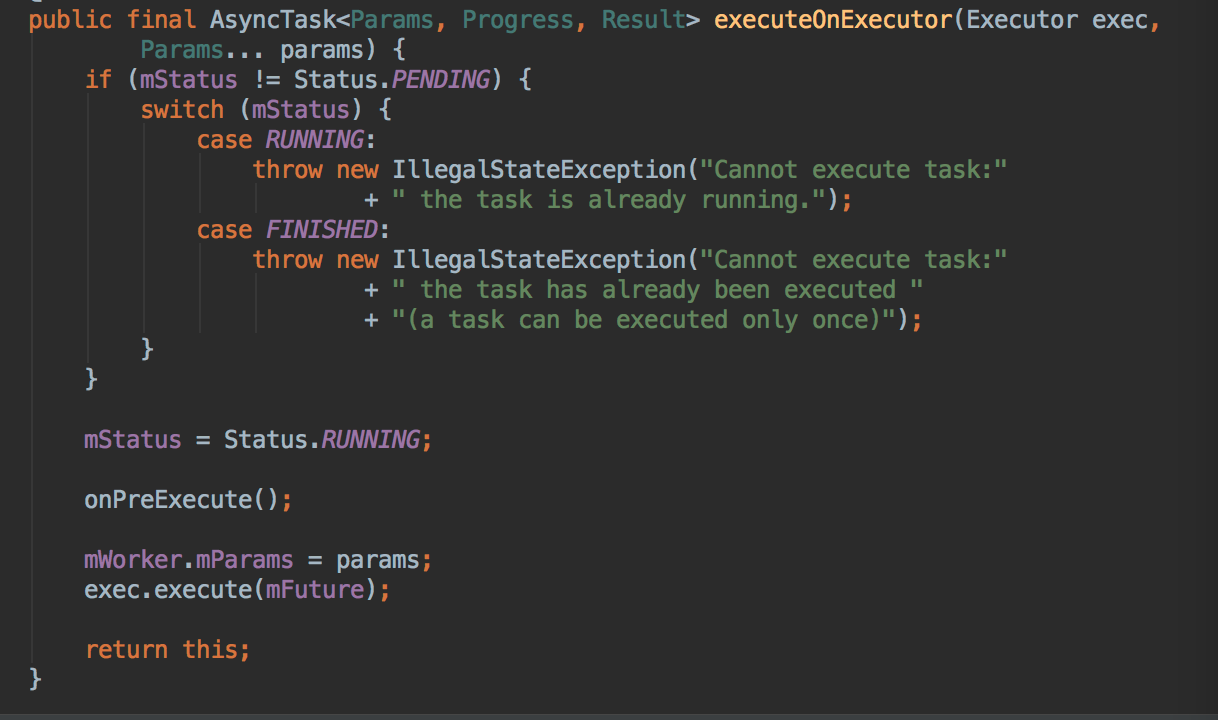Click the onPreExecute() call
The width and height of the screenshot is (1218, 720).
(188, 499)
